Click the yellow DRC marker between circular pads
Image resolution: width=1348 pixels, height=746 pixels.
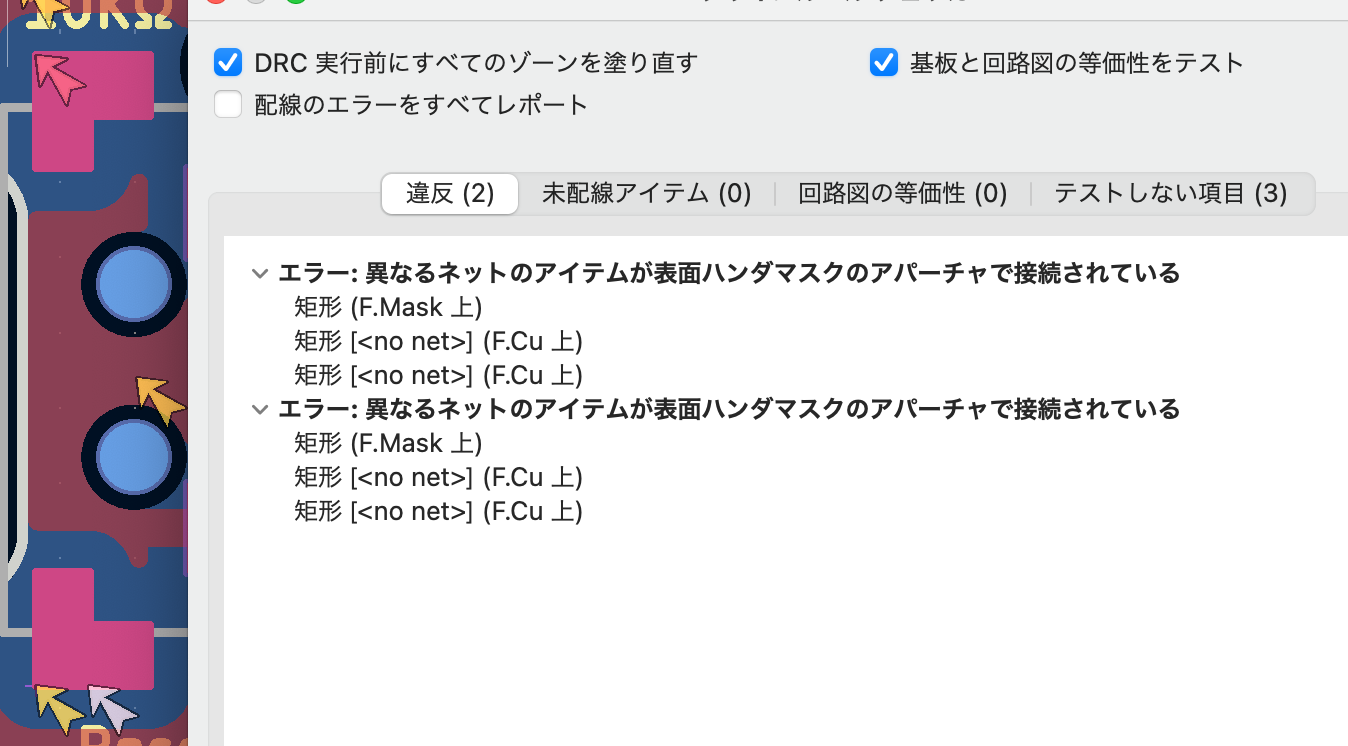[x=160, y=399]
